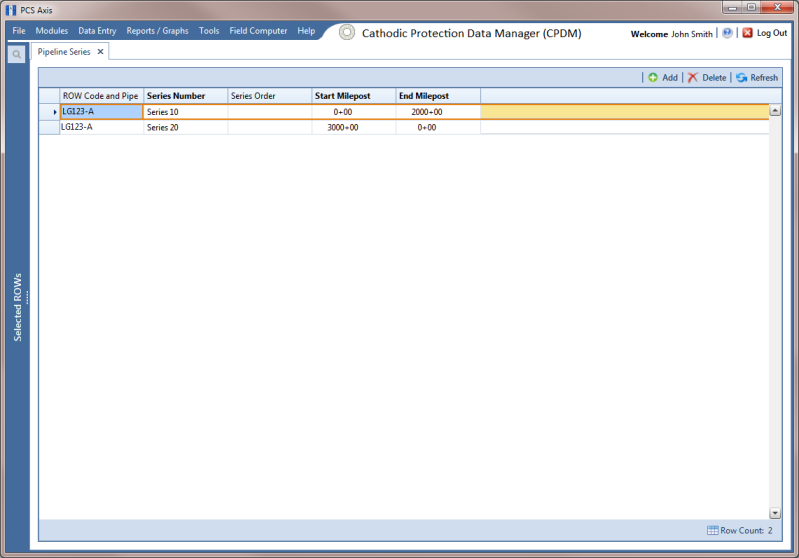Click End Milepost 2000+00 cell
The image size is (799, 558).
[438, 112]
